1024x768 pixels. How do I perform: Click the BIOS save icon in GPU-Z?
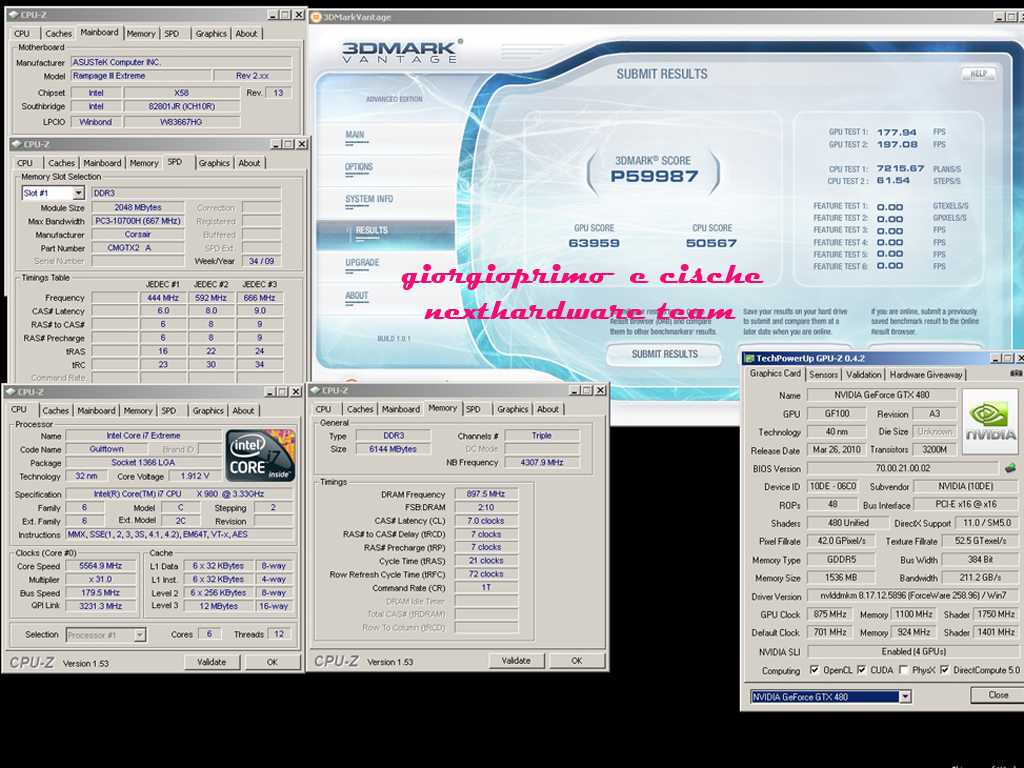(x=1010, y=468)
